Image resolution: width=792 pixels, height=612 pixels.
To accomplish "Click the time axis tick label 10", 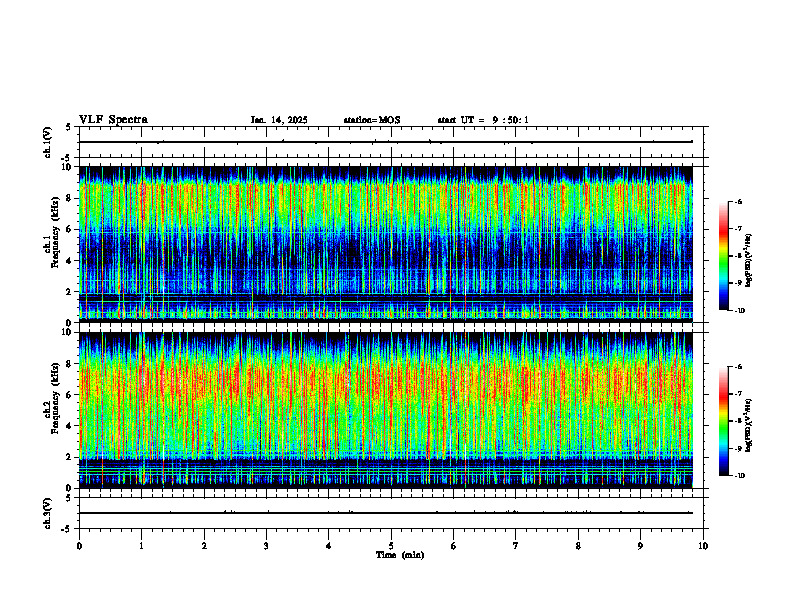I will coord(703,546).
